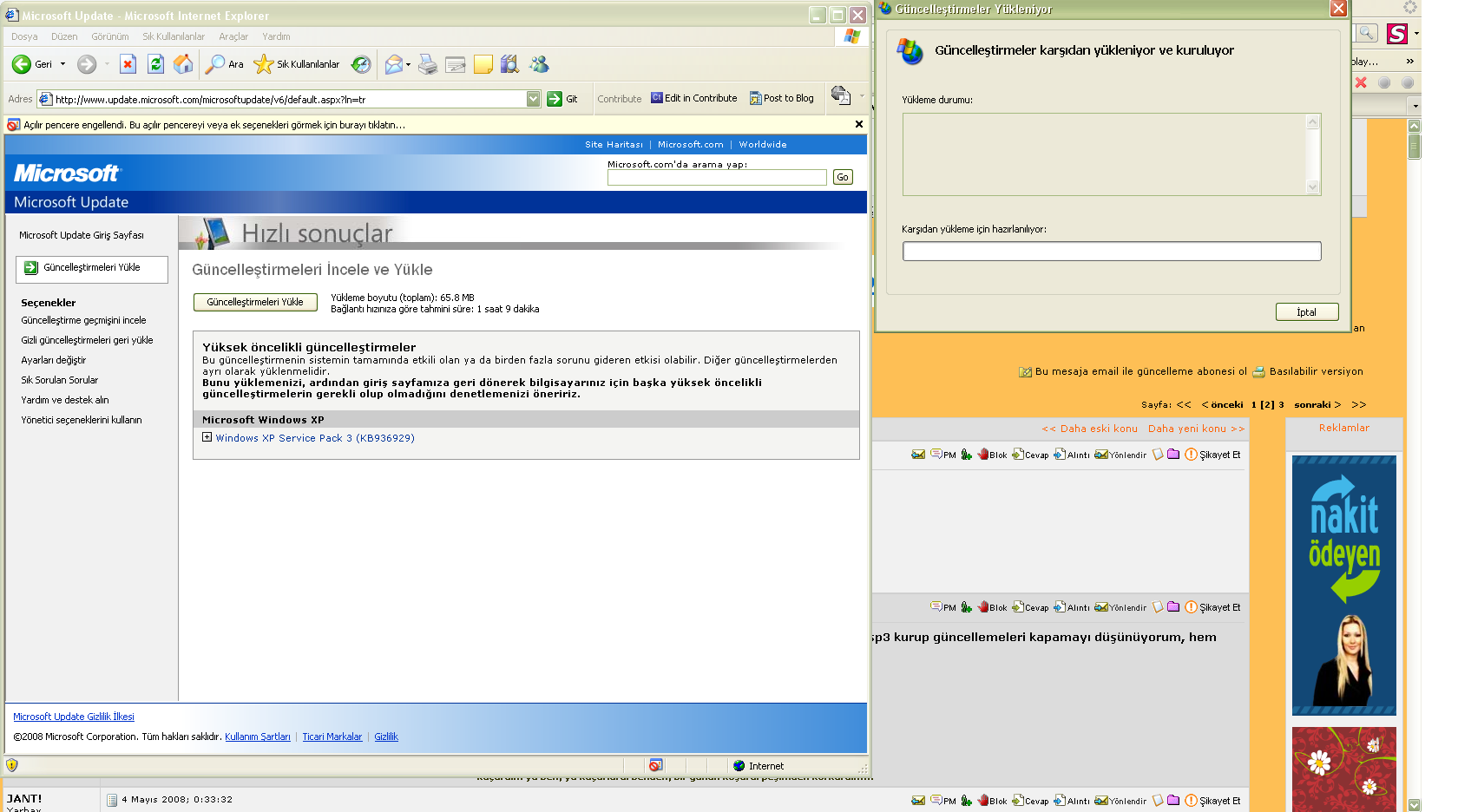
Task: Go to Daha eski konu in forum
Action: pos(1089,429)
